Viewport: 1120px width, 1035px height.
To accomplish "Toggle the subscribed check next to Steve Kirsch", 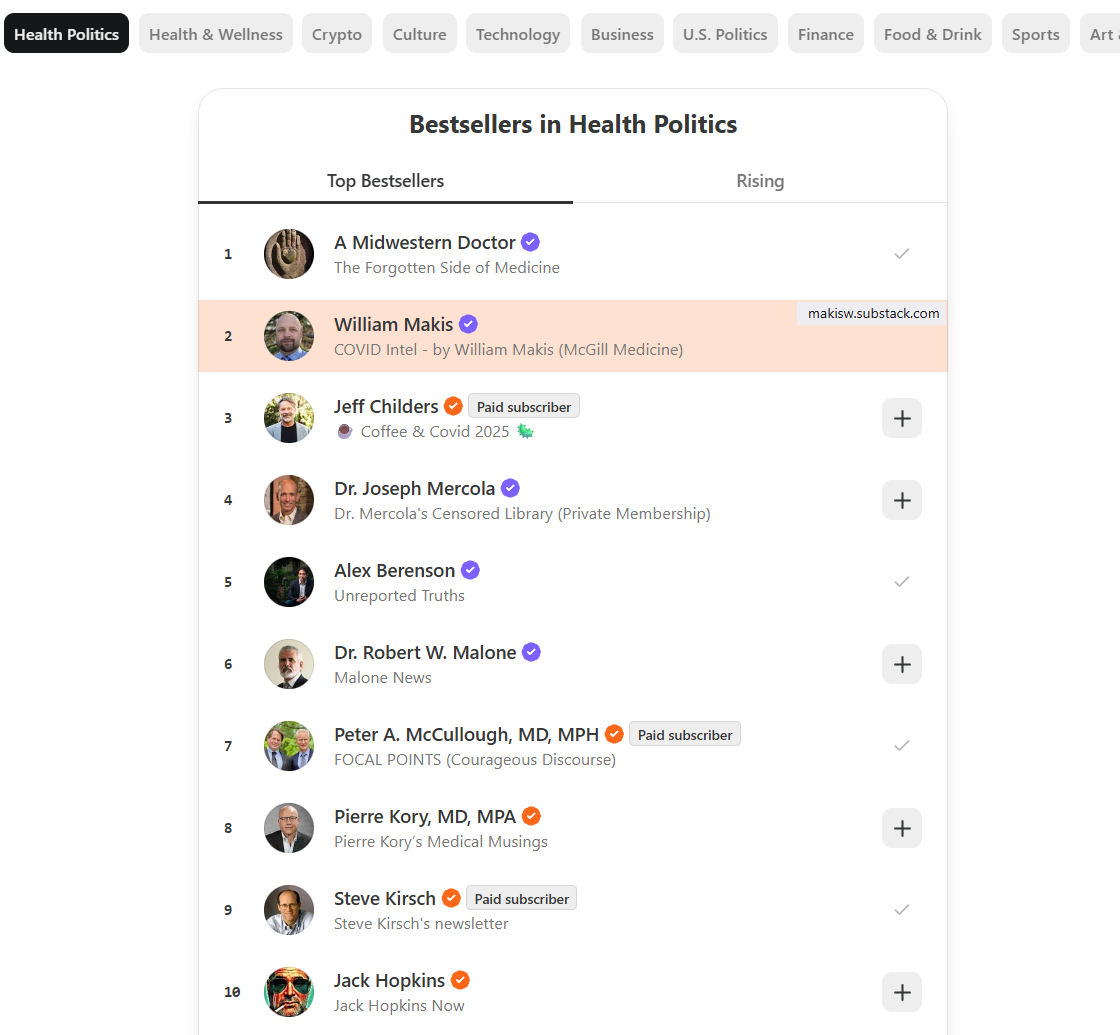I will 902,909.
